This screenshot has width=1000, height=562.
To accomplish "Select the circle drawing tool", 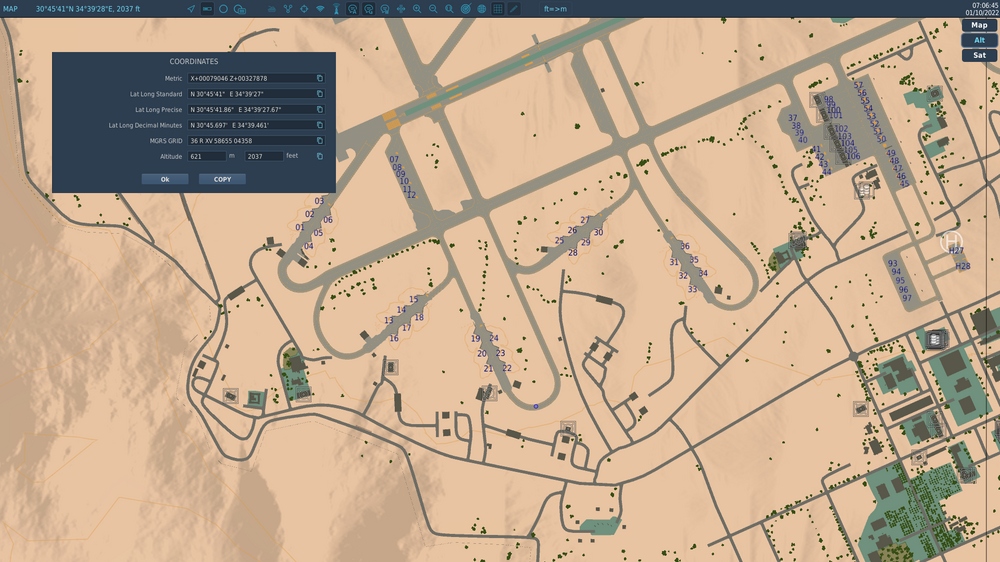I will tap(223, 9).
